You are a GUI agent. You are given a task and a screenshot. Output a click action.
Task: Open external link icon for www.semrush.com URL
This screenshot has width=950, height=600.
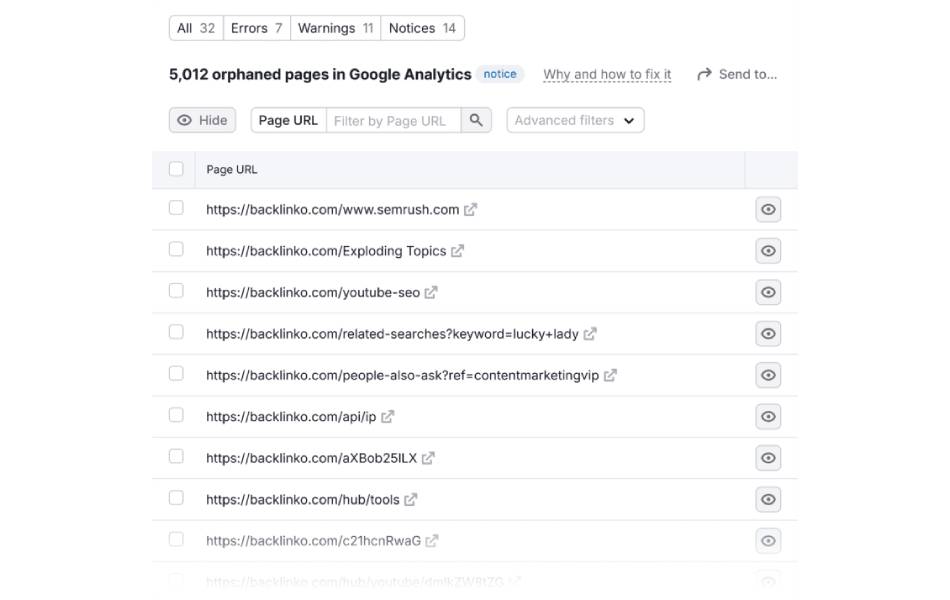click(x=471, y=210)
